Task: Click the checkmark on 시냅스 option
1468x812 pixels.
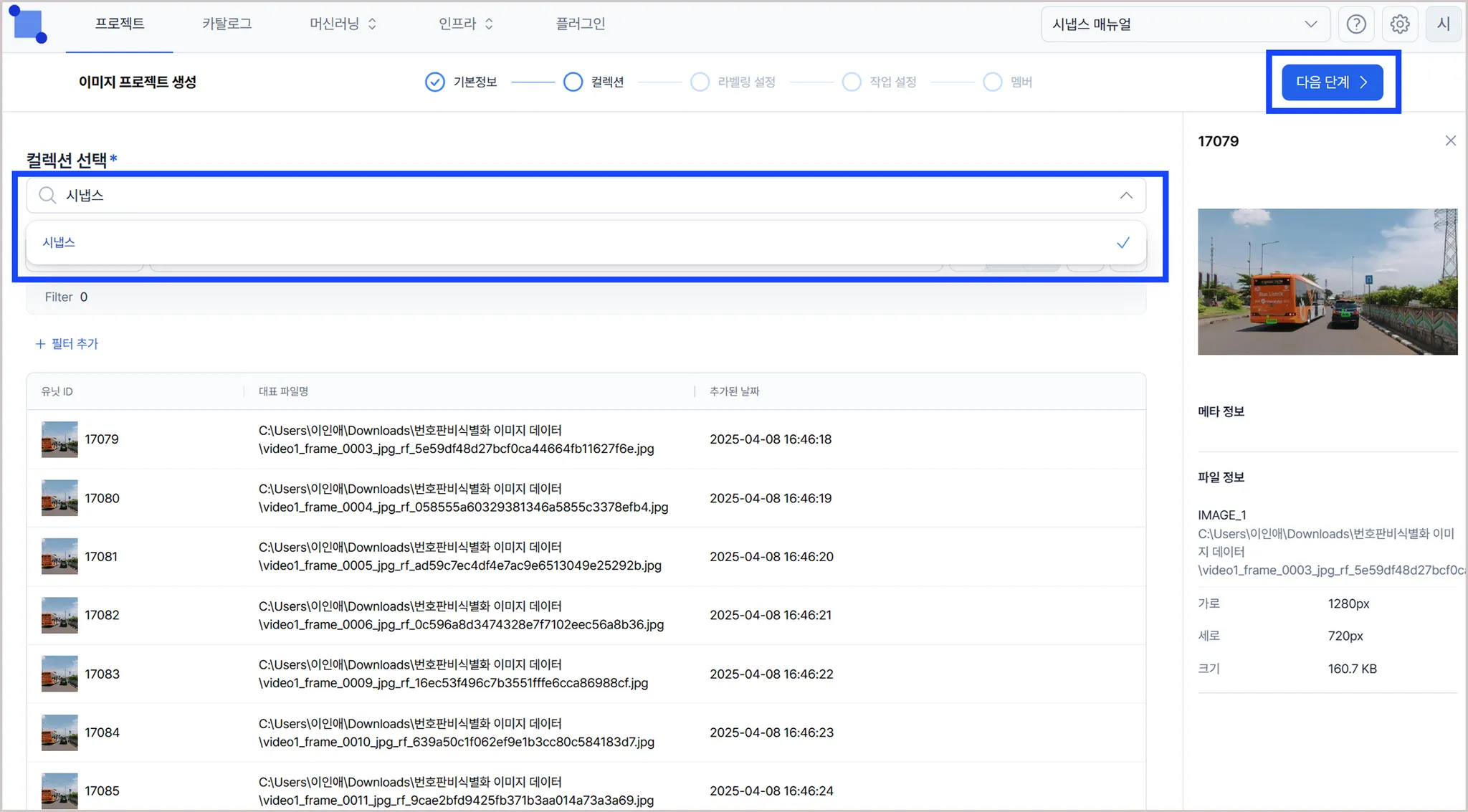Action: pyautogui.click(x=1123, y=242)
